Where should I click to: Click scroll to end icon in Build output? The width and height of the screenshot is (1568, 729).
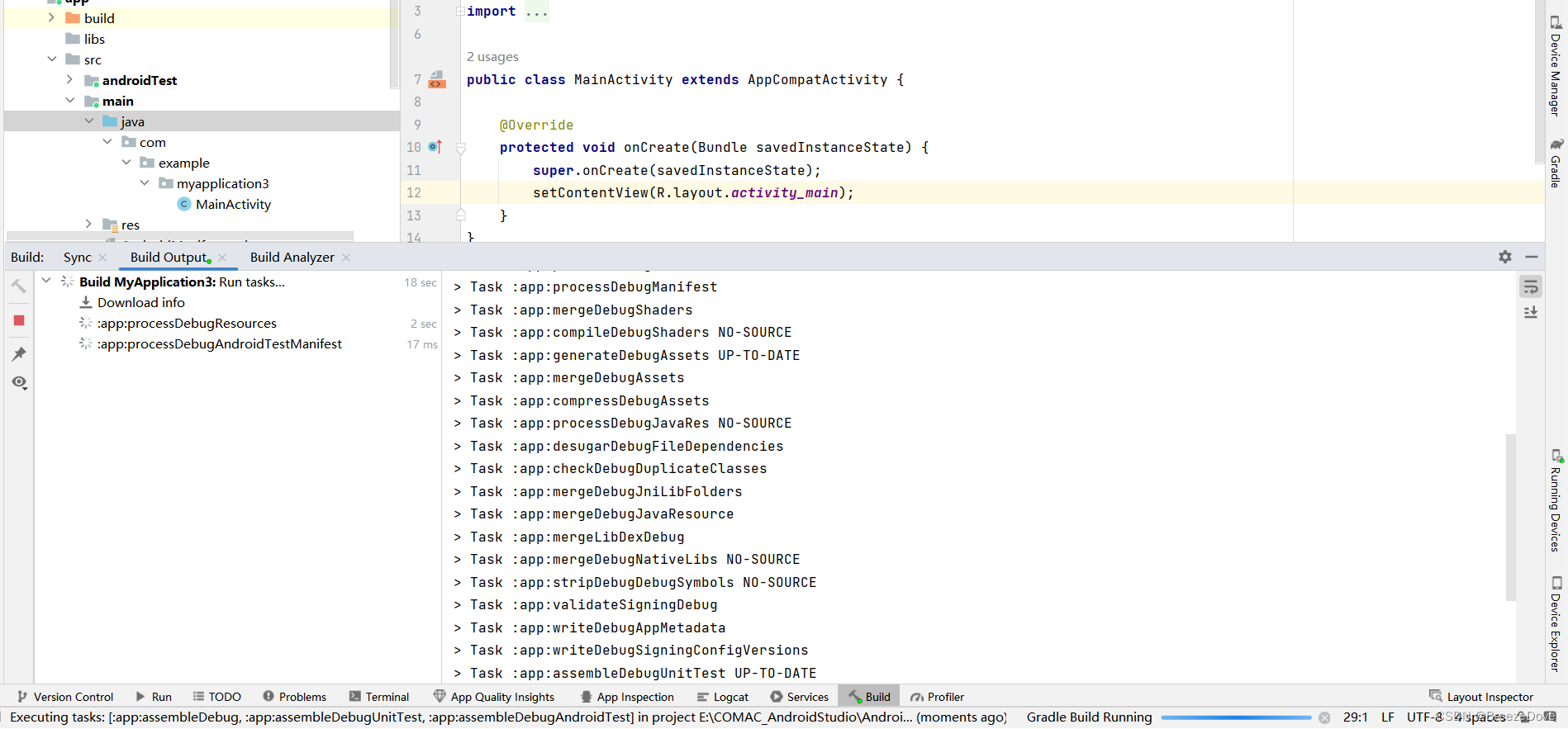coord(1531,312)
